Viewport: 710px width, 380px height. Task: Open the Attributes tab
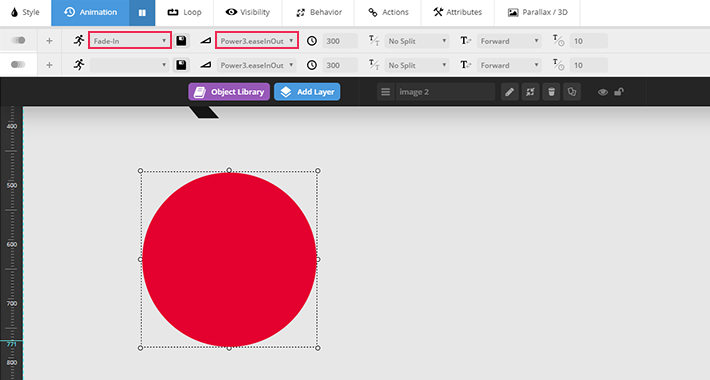[x=458, y=12]
